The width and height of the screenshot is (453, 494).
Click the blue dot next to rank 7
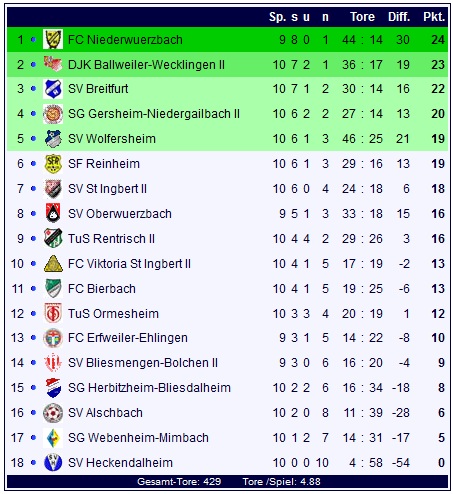[33, 189]
